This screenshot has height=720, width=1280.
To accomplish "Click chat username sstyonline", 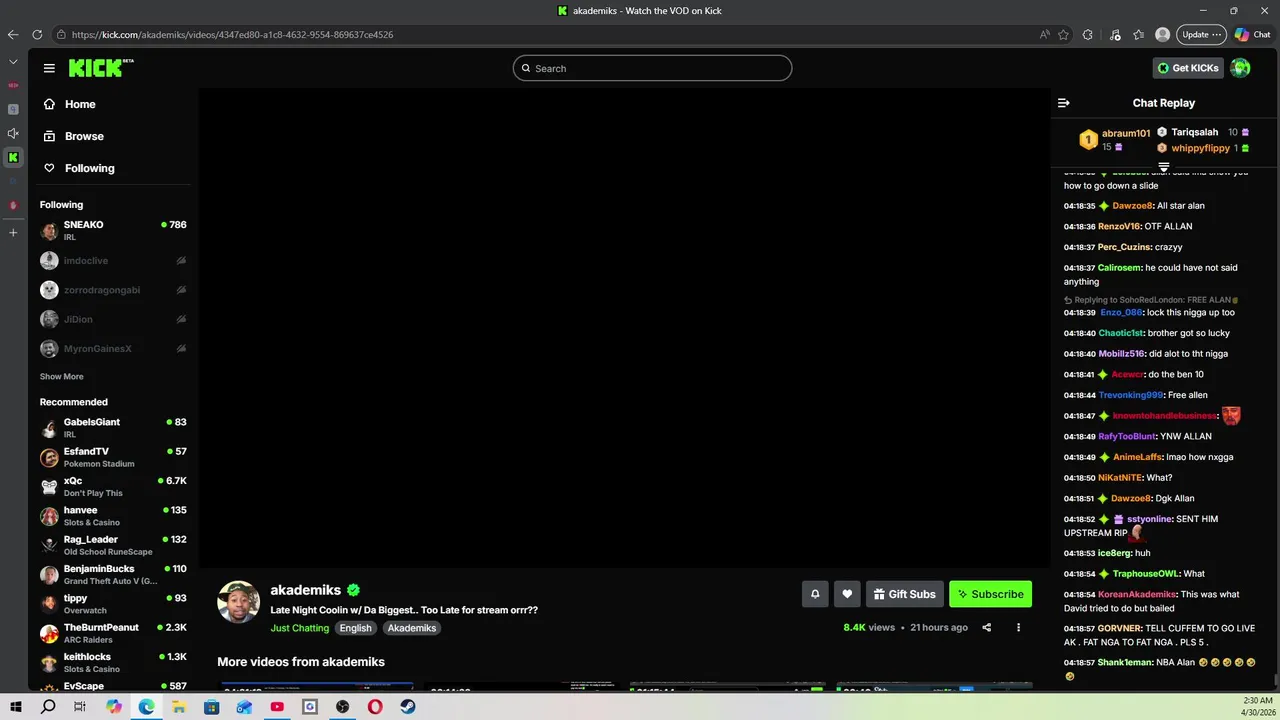I will click(x=1149, y=519).
